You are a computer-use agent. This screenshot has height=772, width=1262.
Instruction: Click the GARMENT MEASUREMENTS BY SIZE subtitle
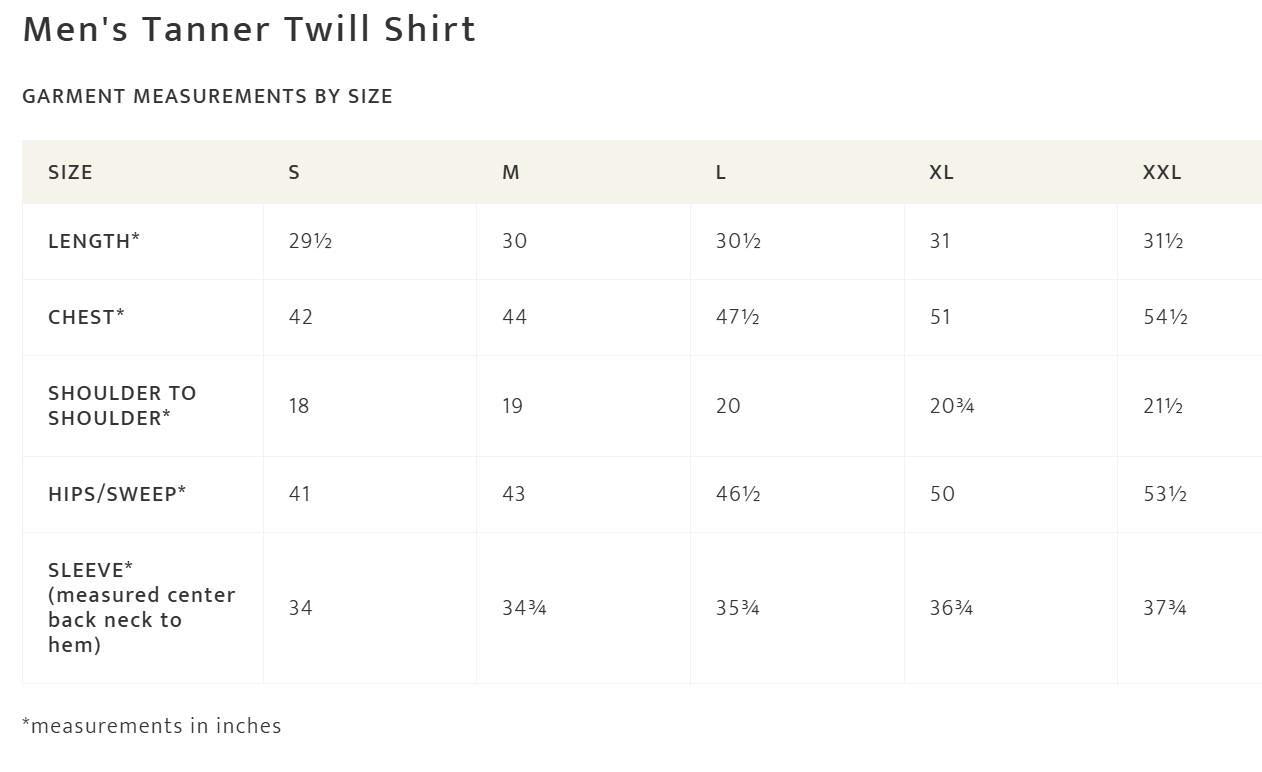[207, 96]
